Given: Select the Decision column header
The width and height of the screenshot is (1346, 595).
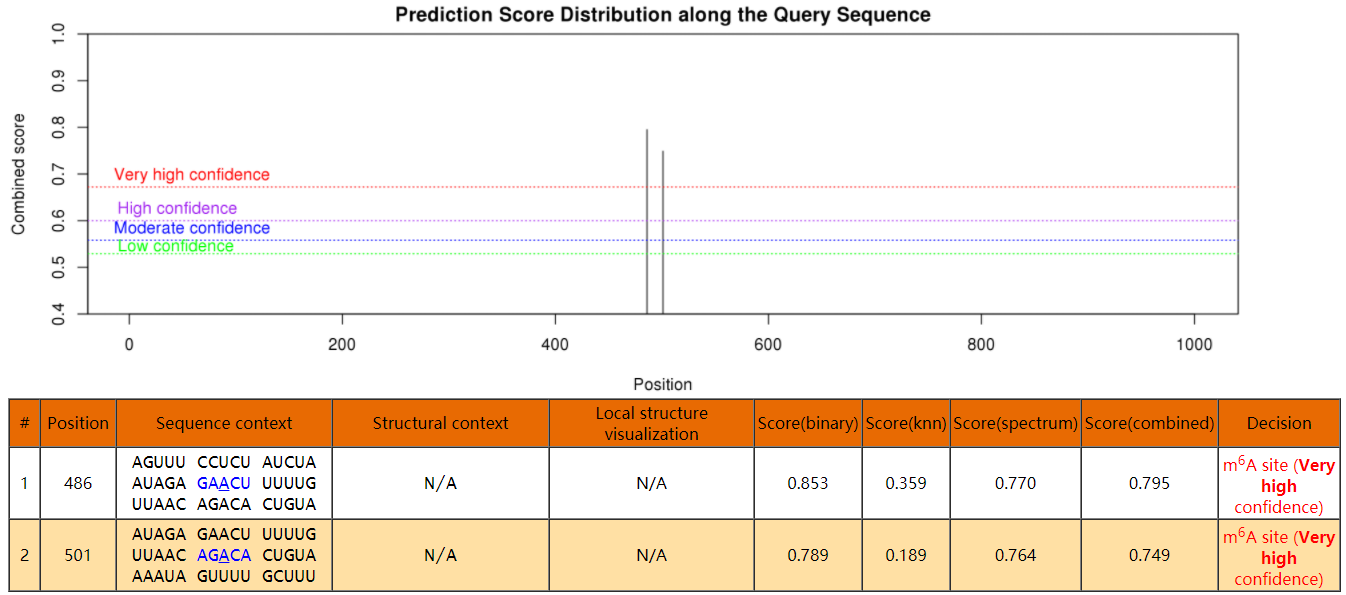Looking at the screenshot, I should [1278, 423].
